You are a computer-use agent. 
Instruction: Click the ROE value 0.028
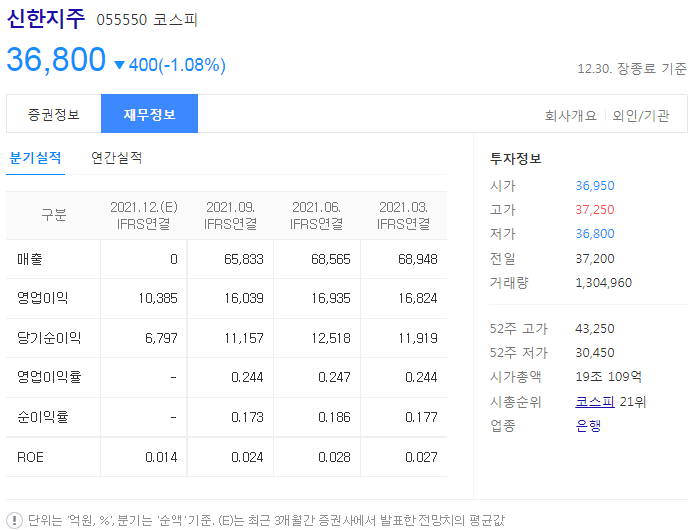(334, 457)
